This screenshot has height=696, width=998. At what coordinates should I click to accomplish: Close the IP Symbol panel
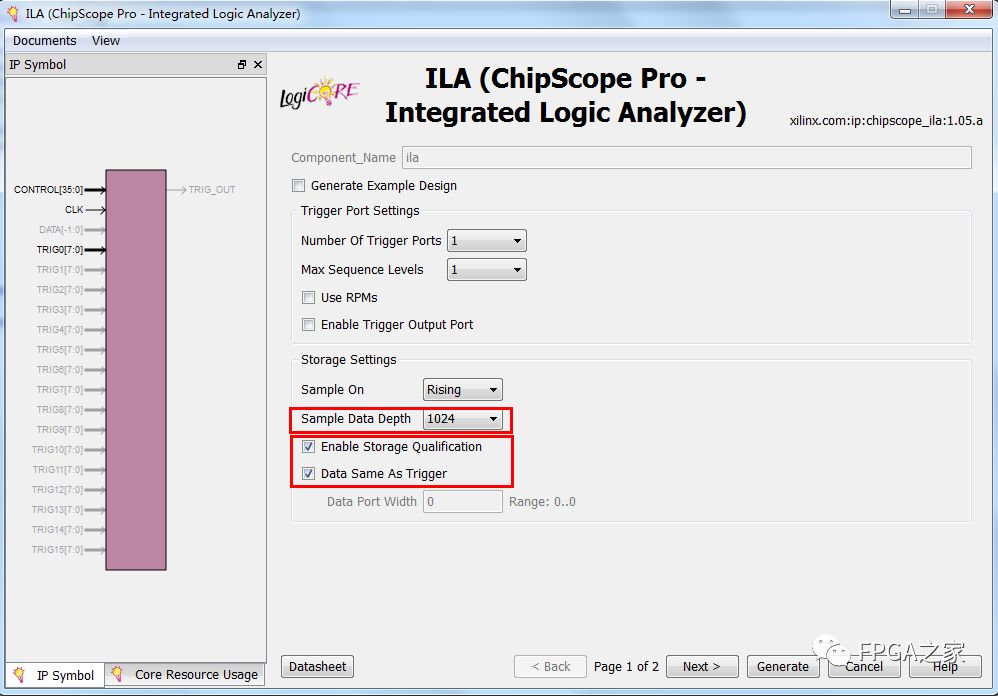click(x=258, y=64)
